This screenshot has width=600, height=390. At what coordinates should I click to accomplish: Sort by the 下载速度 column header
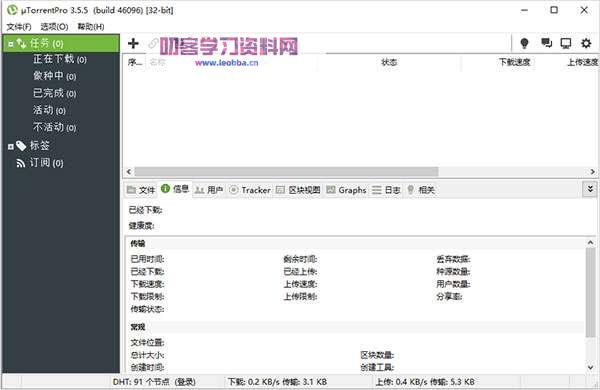pos(515,62)
